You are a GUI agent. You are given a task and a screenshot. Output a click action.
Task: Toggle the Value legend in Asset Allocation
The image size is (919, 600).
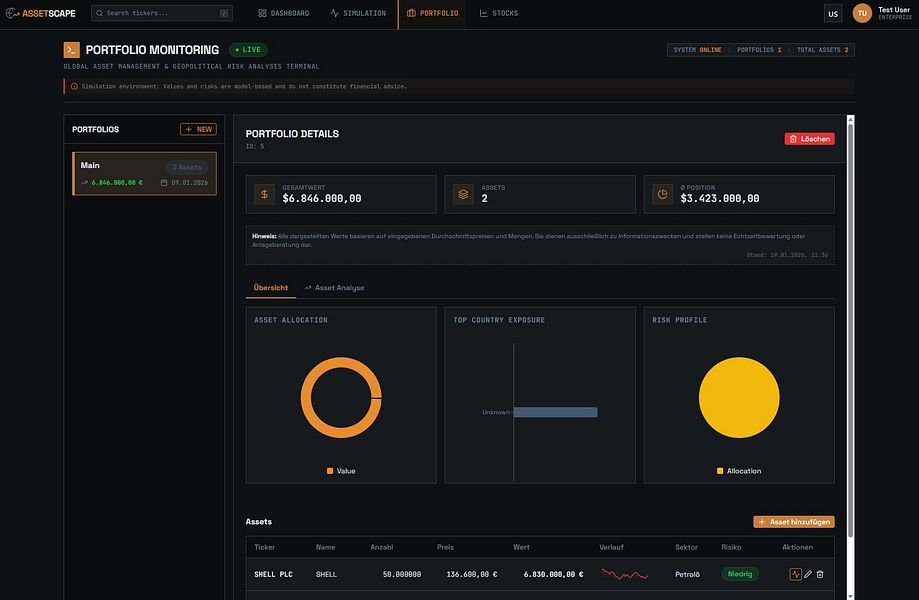pyautogui.click(x=340, y=471)
